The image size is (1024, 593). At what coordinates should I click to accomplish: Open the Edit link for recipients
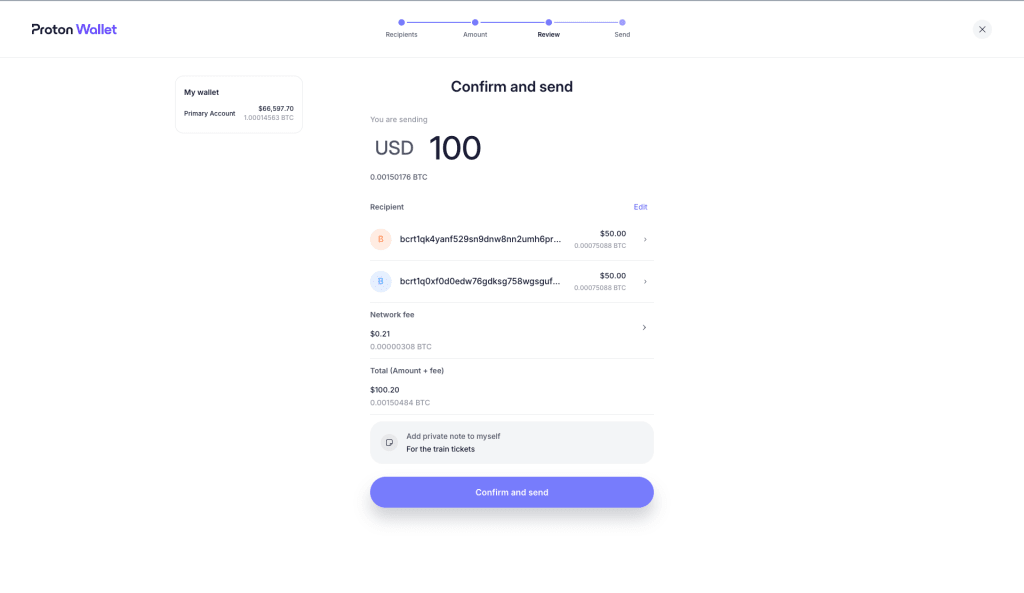click(640, 207)
